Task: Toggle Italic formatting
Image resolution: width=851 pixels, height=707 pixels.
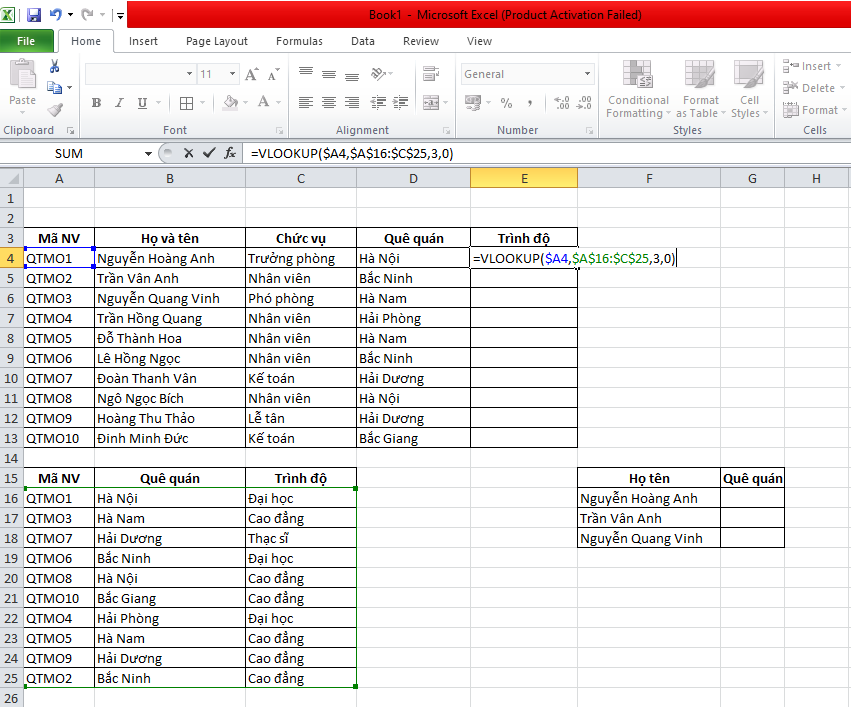Action: (119, 103)
